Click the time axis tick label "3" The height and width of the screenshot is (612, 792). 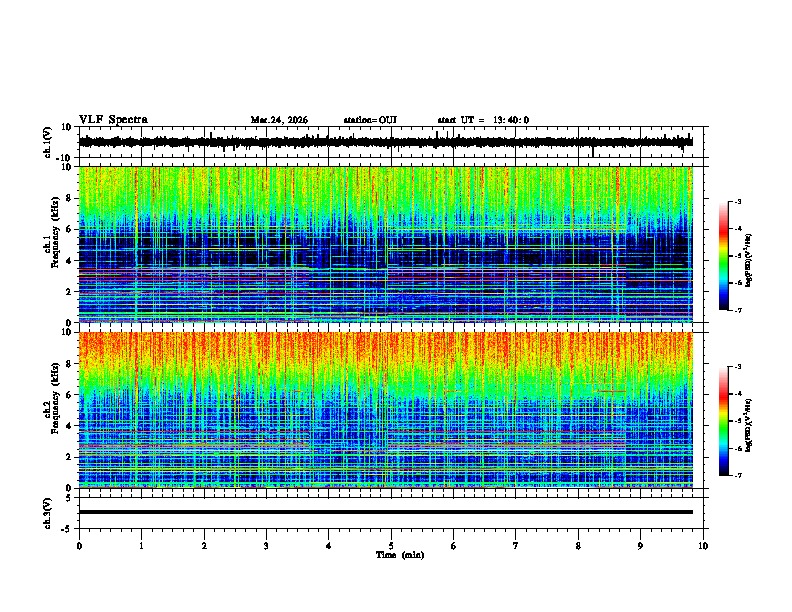click(266, 546)
